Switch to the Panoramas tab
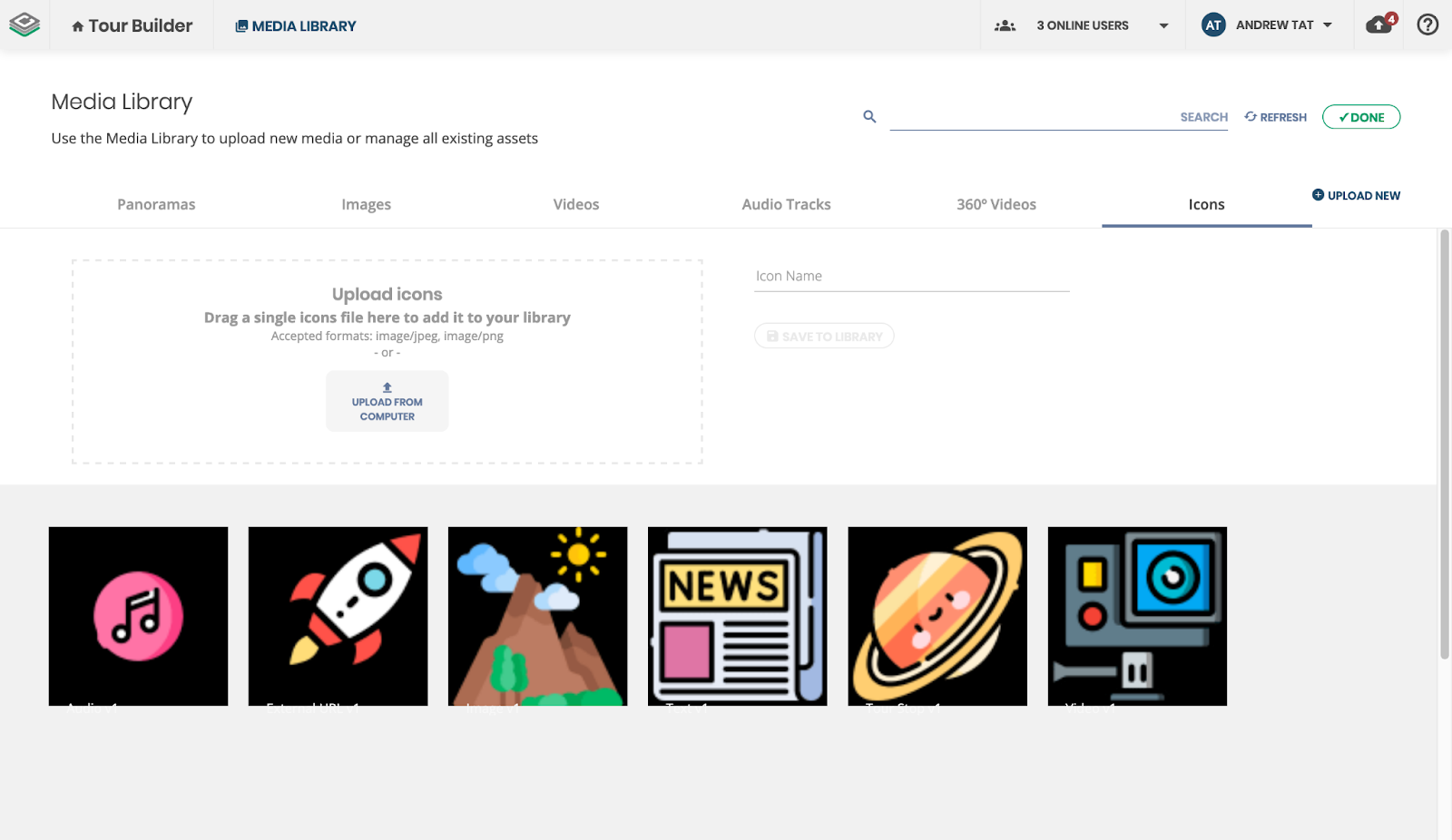Screen dimensions: 1452x840 [156, 204]
